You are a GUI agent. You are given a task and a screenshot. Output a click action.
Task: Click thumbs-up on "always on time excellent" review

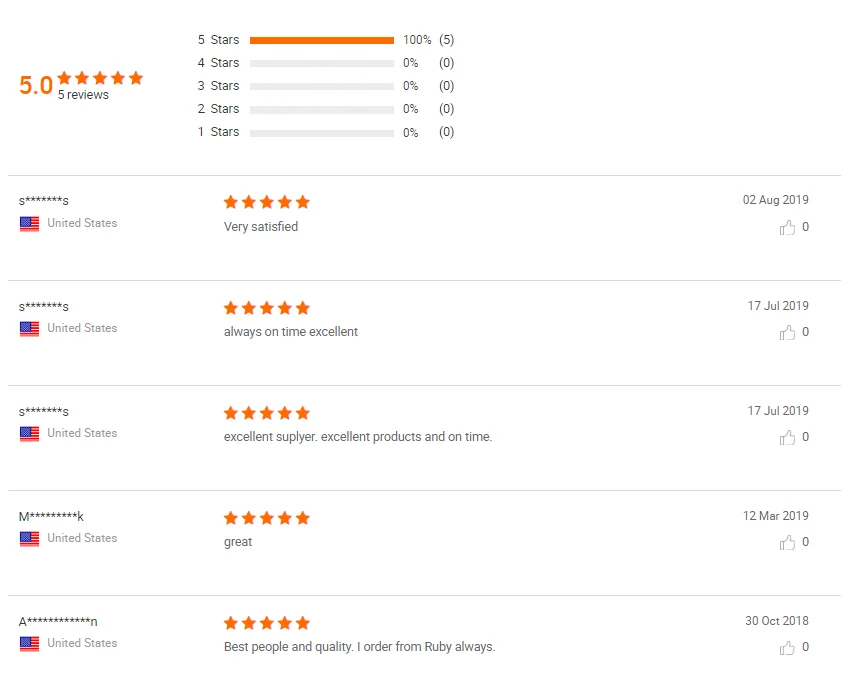tap(787, 332)
